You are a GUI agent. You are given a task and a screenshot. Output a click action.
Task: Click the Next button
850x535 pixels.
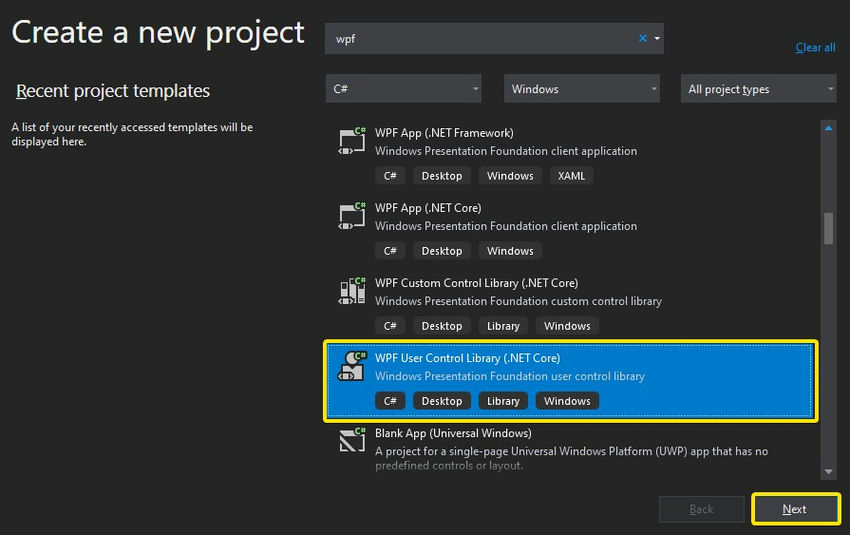[x=795, y=509]
